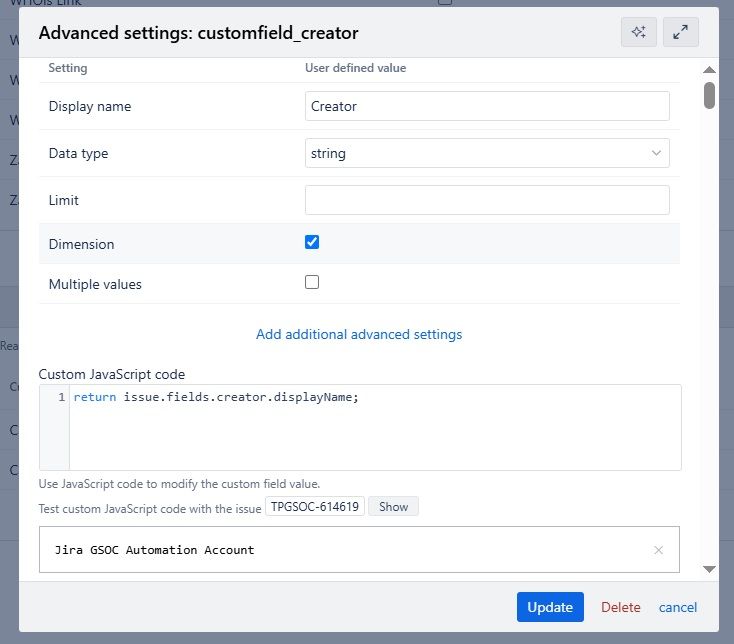
Task: Click the Update button
Action: pyautogui.click(x=550, y=607)
